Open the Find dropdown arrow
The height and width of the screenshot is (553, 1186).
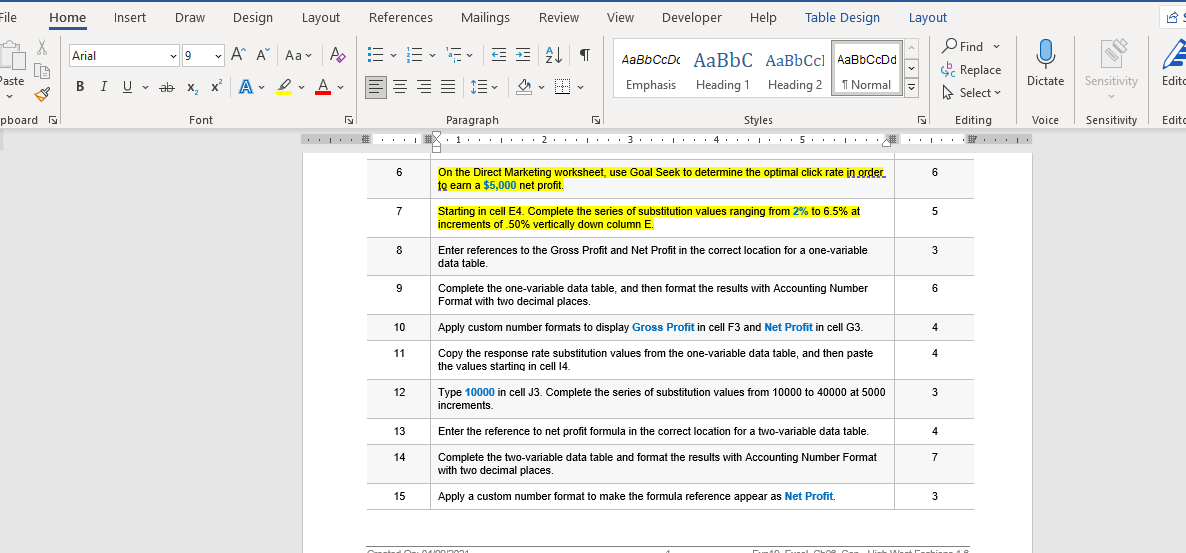pos(996,47)
